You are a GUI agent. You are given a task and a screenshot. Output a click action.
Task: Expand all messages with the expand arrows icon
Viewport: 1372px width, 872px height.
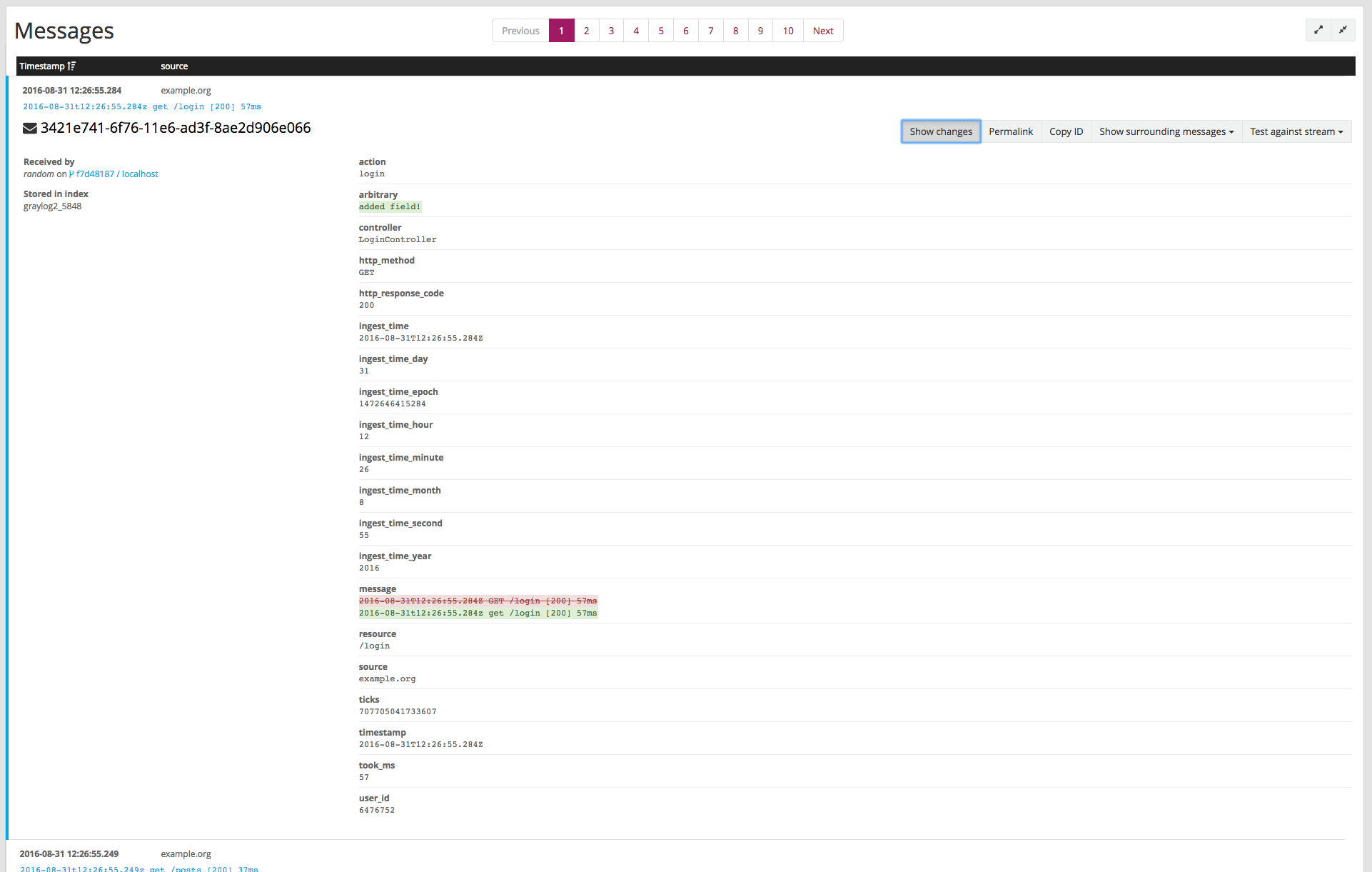click(1318, 30)
